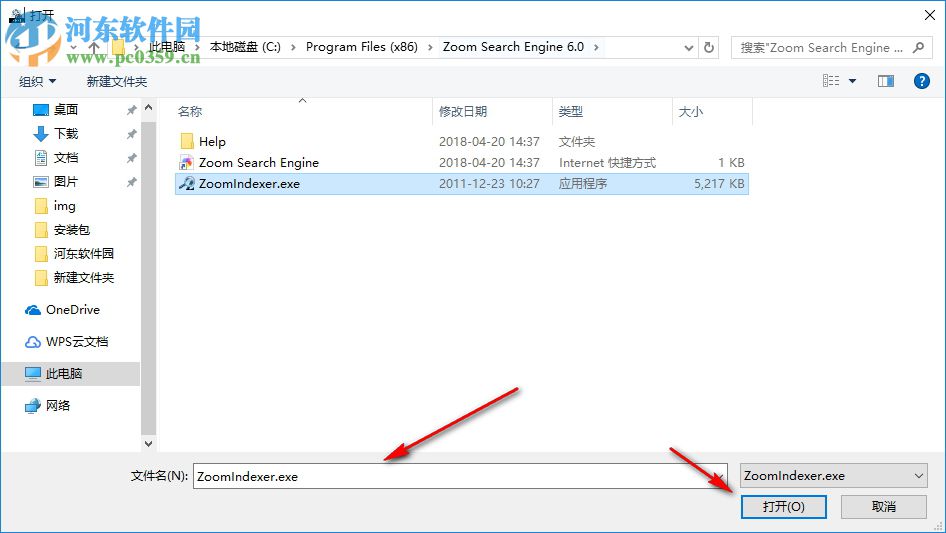Click the search magnifier icon

coord(918,47)
